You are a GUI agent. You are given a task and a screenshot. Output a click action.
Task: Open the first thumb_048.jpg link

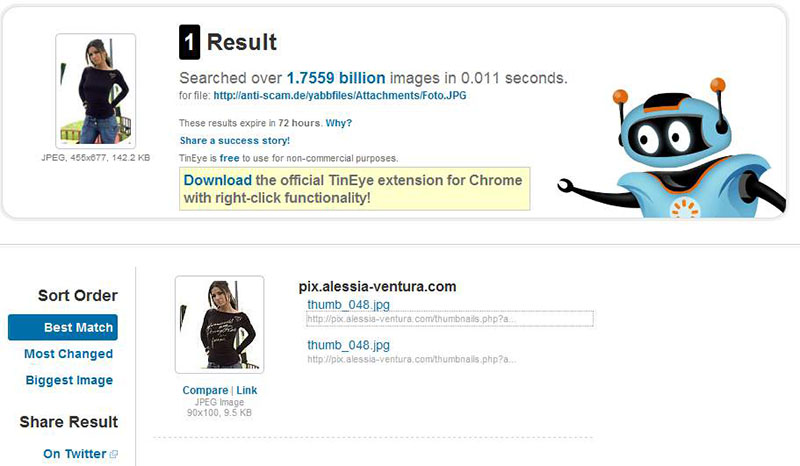(348, 305)
